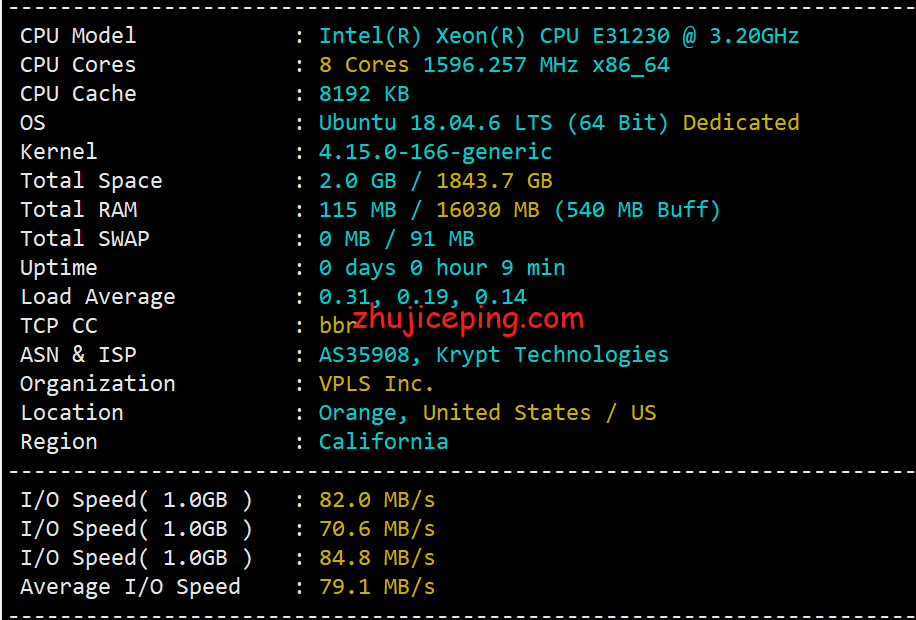Viewport: 916px width, 620px height.
Task: Select the 0 MB / 91 MB swap value
Action: [x=397, y=239]
